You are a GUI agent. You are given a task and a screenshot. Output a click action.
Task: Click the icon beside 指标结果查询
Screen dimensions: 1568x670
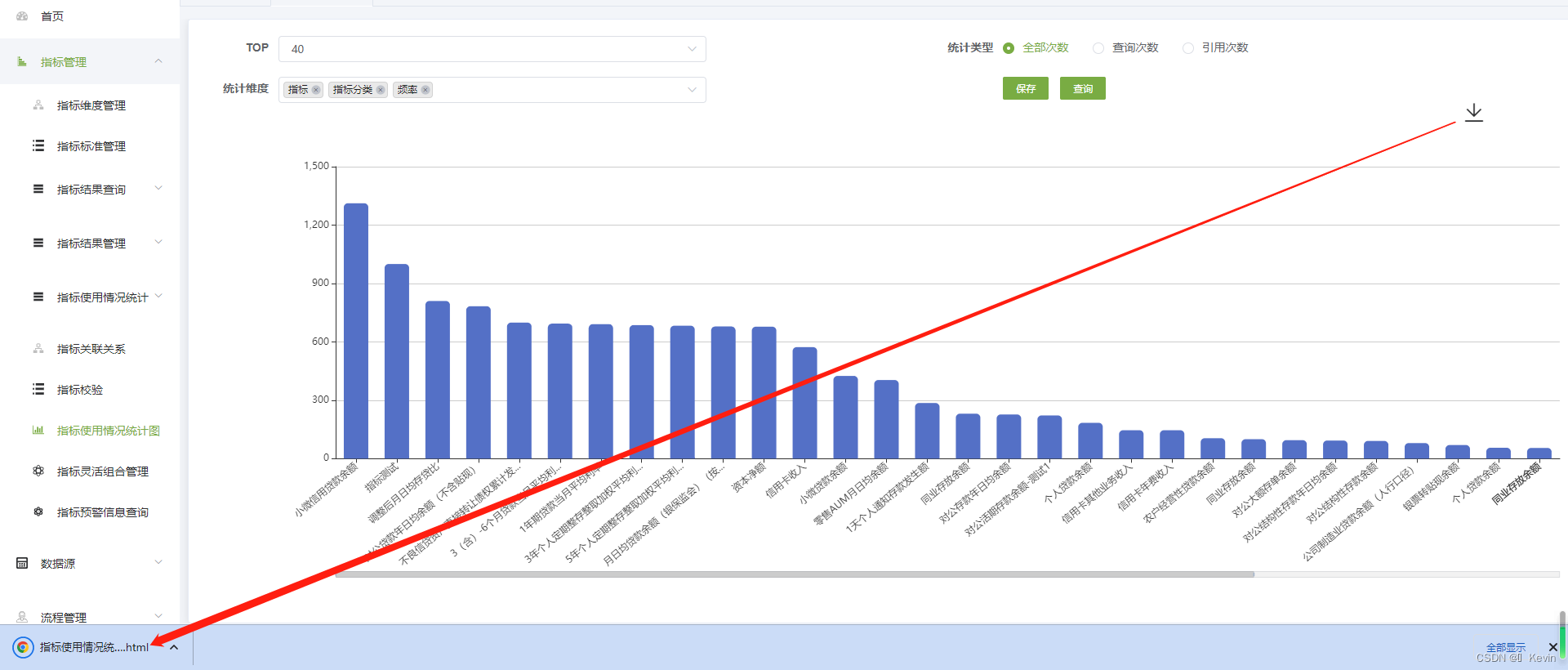point(38,190)
